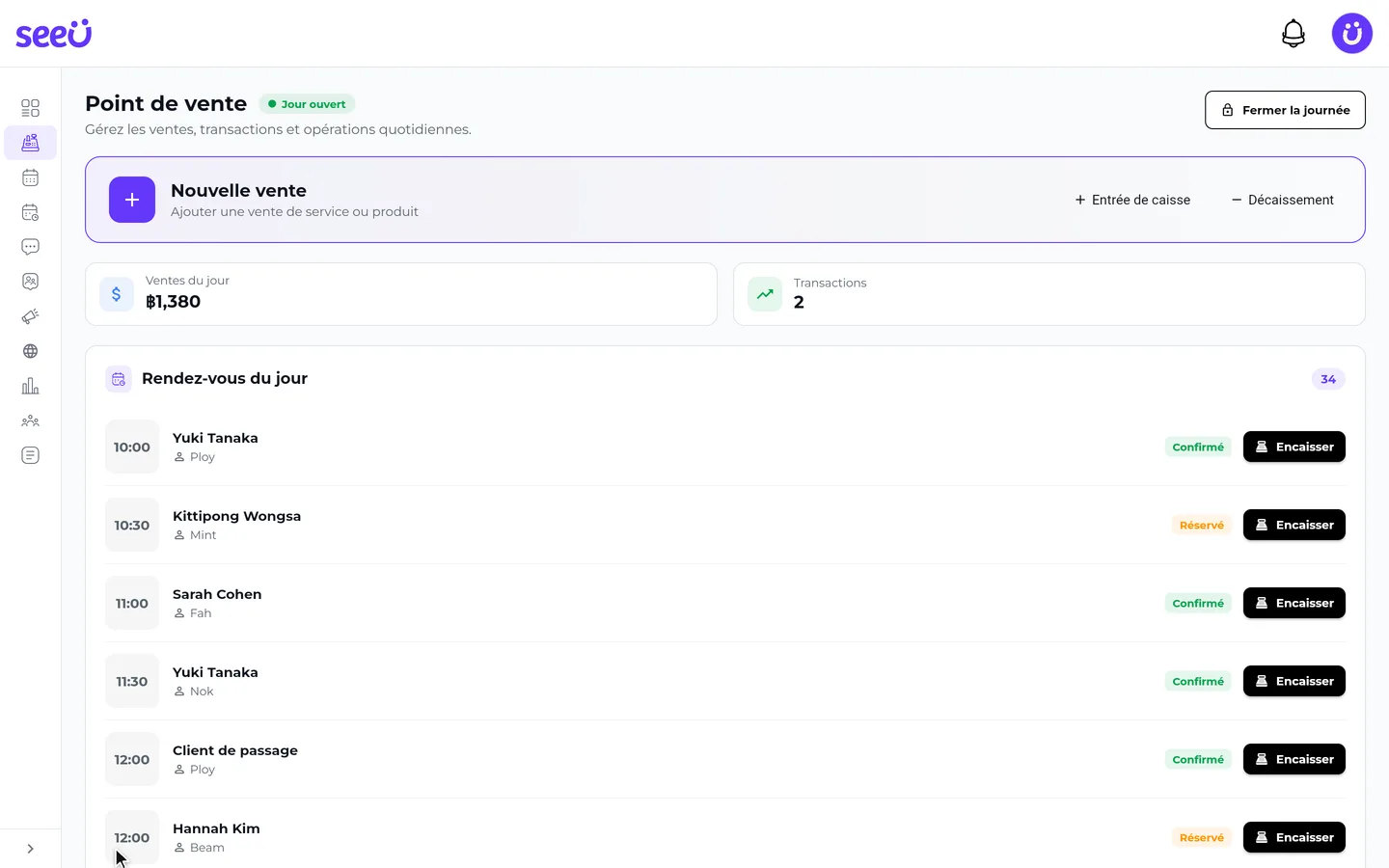Click Entrée de caisse
The image size is (1389, 868).
coord(1132,200)
